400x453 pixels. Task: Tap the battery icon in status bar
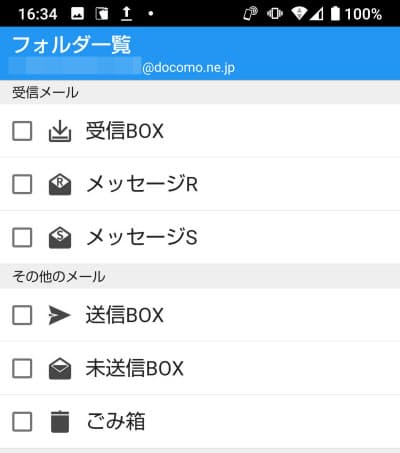[335, 14]
